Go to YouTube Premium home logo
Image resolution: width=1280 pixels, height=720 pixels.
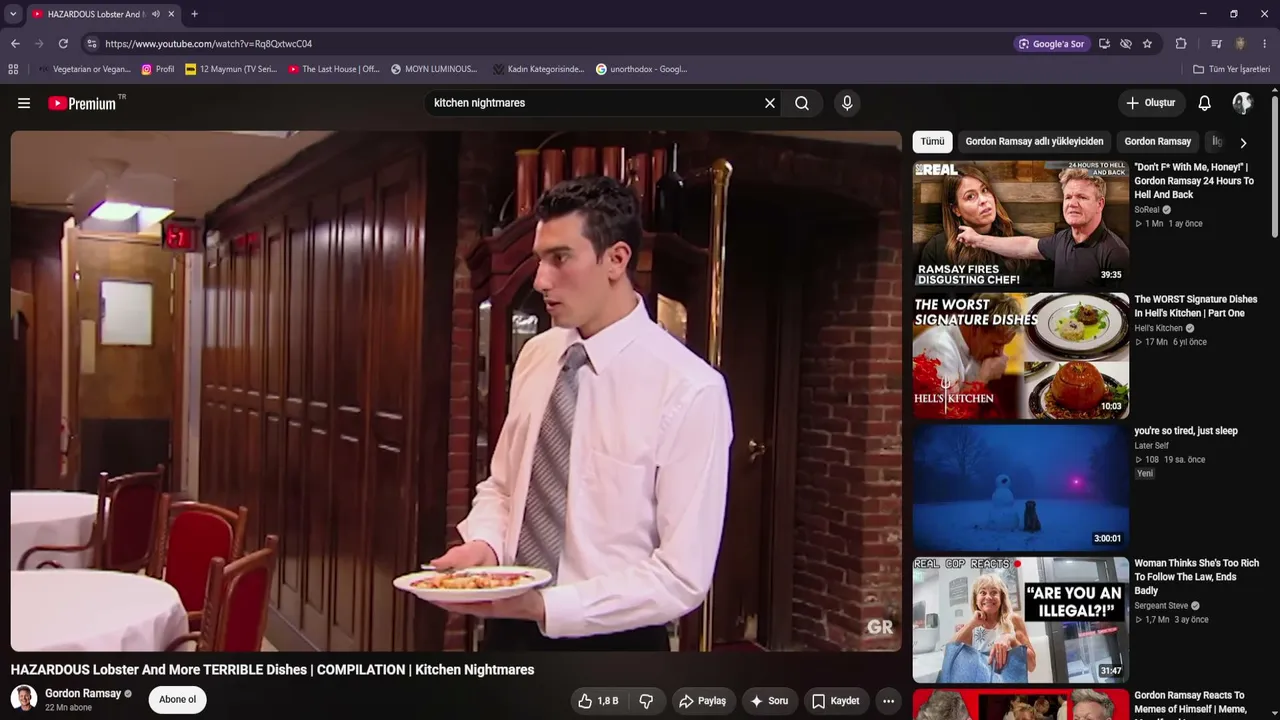pyautogui.click(x=82, y=103)
